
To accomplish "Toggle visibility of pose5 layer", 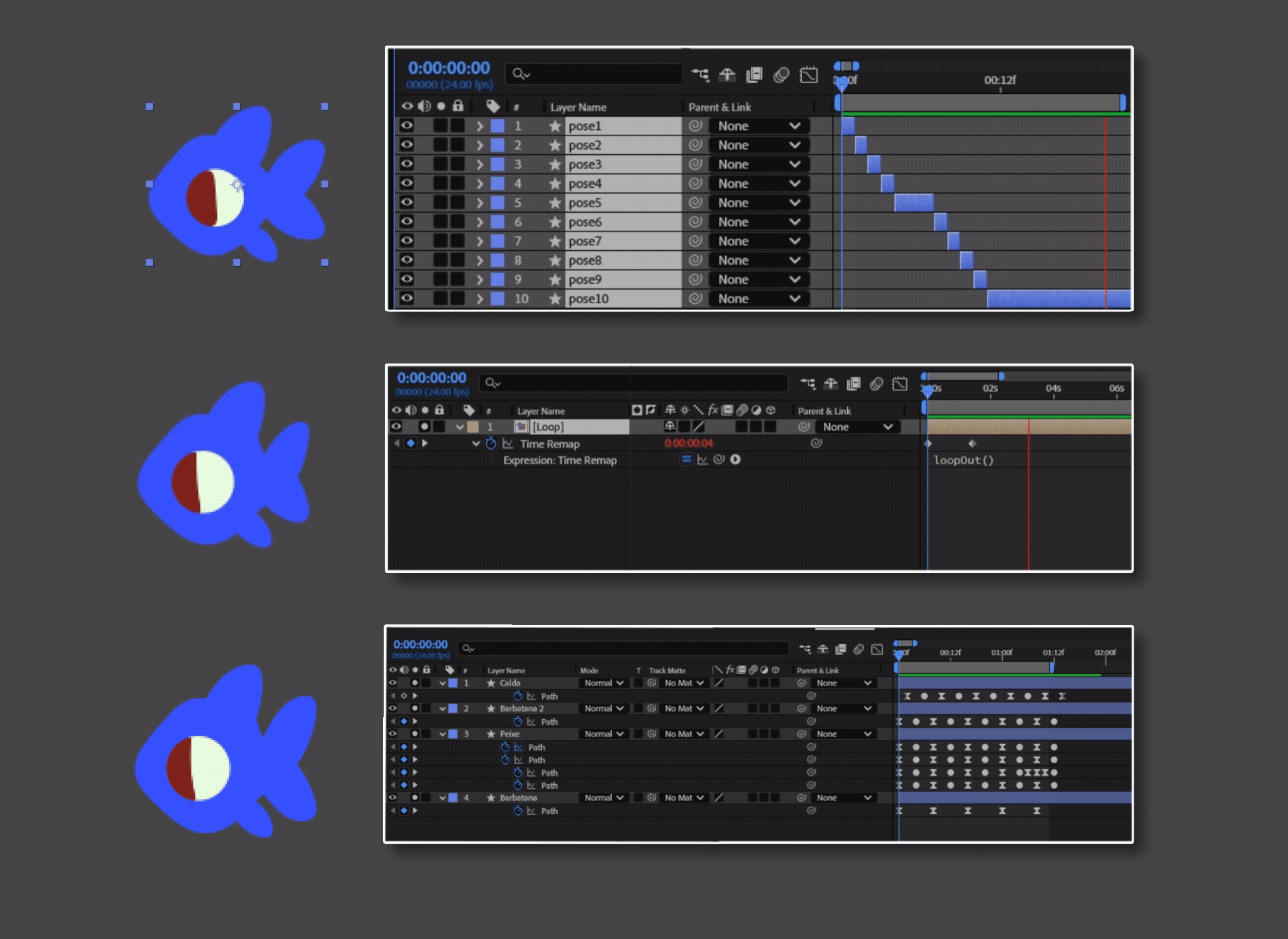I will pyautogui.click(x=407, y=202).
